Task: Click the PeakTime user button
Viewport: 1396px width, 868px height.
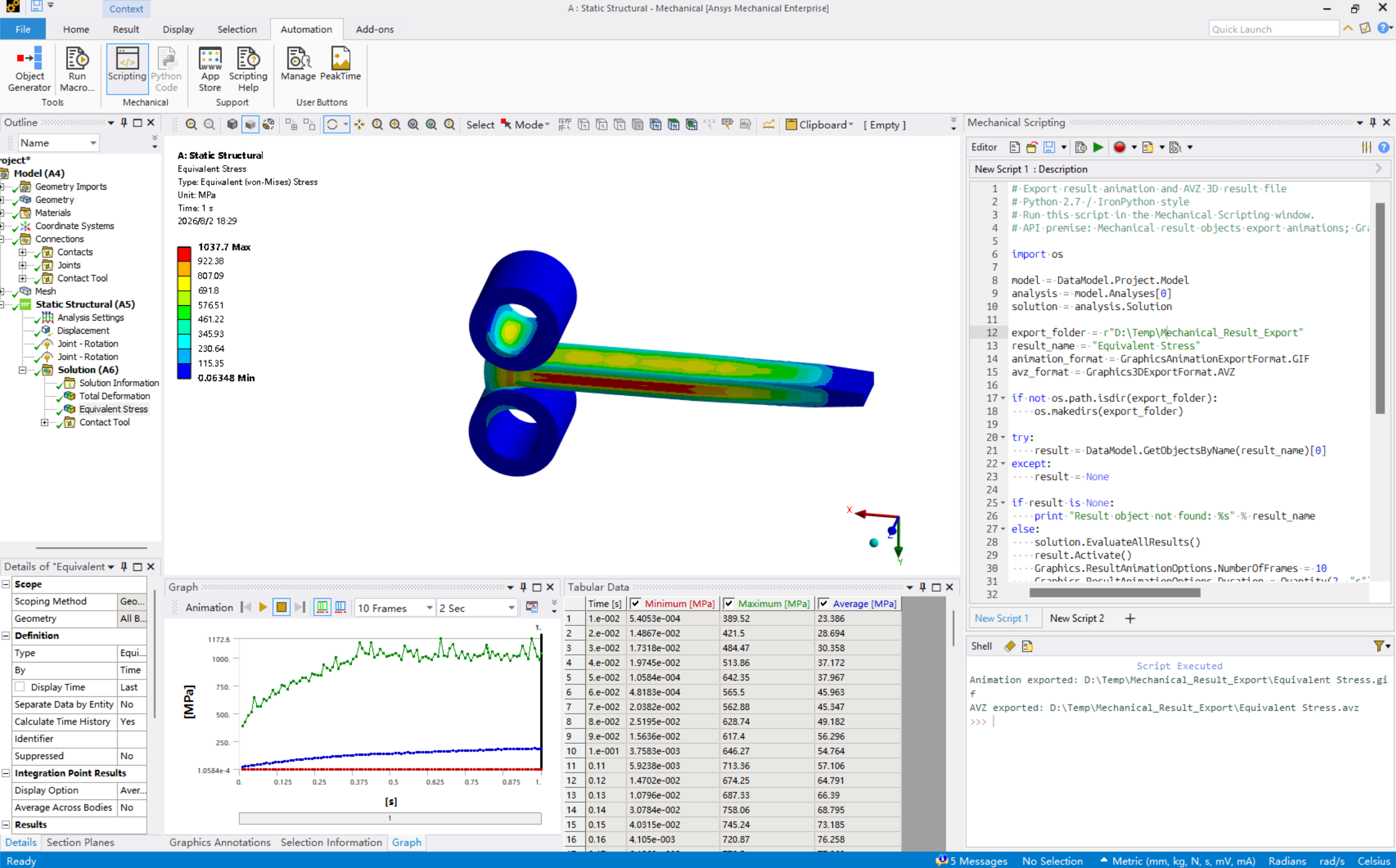Action: tap(340, 64)
